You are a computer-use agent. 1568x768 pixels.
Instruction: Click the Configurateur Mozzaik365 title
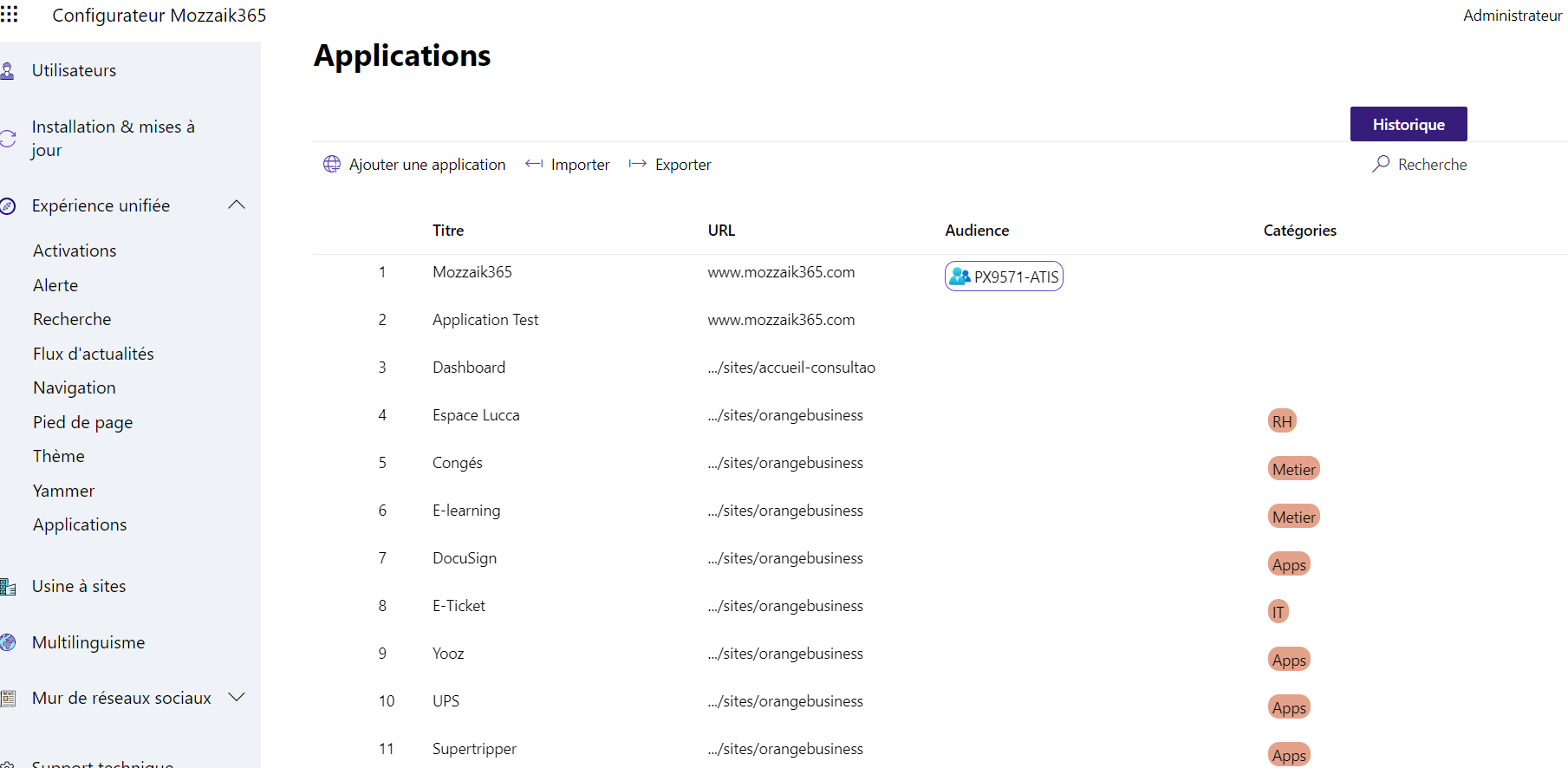(x=159, y=15)
